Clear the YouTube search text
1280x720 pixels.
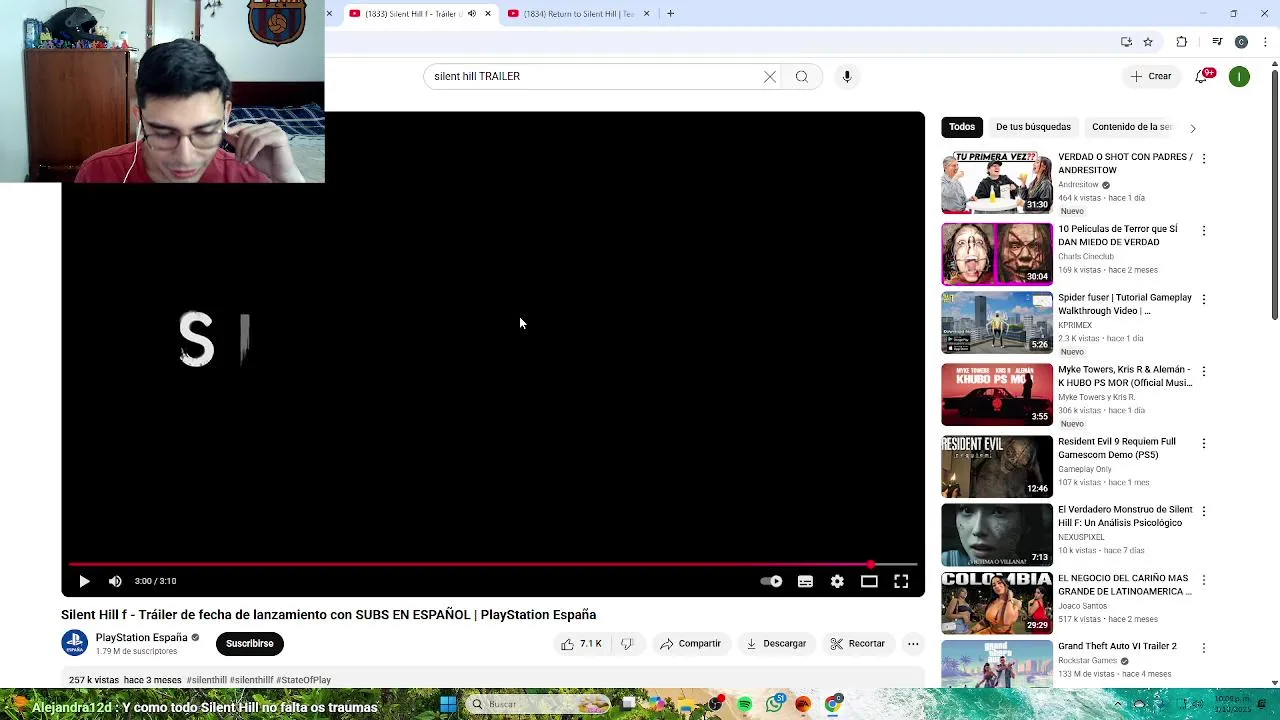[x=770, y=76]
